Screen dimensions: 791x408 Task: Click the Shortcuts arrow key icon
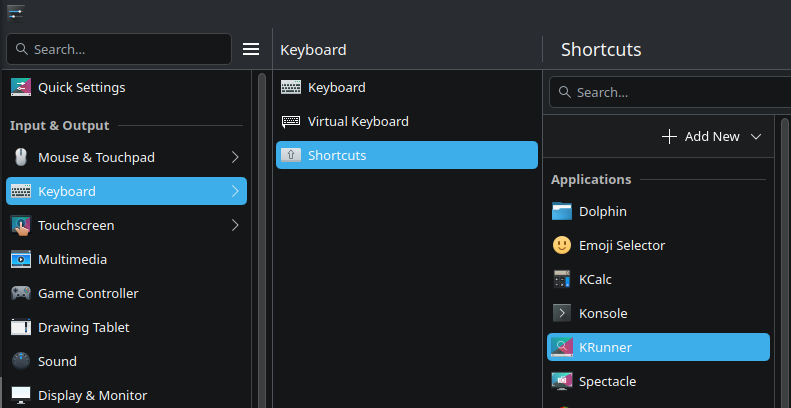291,155
